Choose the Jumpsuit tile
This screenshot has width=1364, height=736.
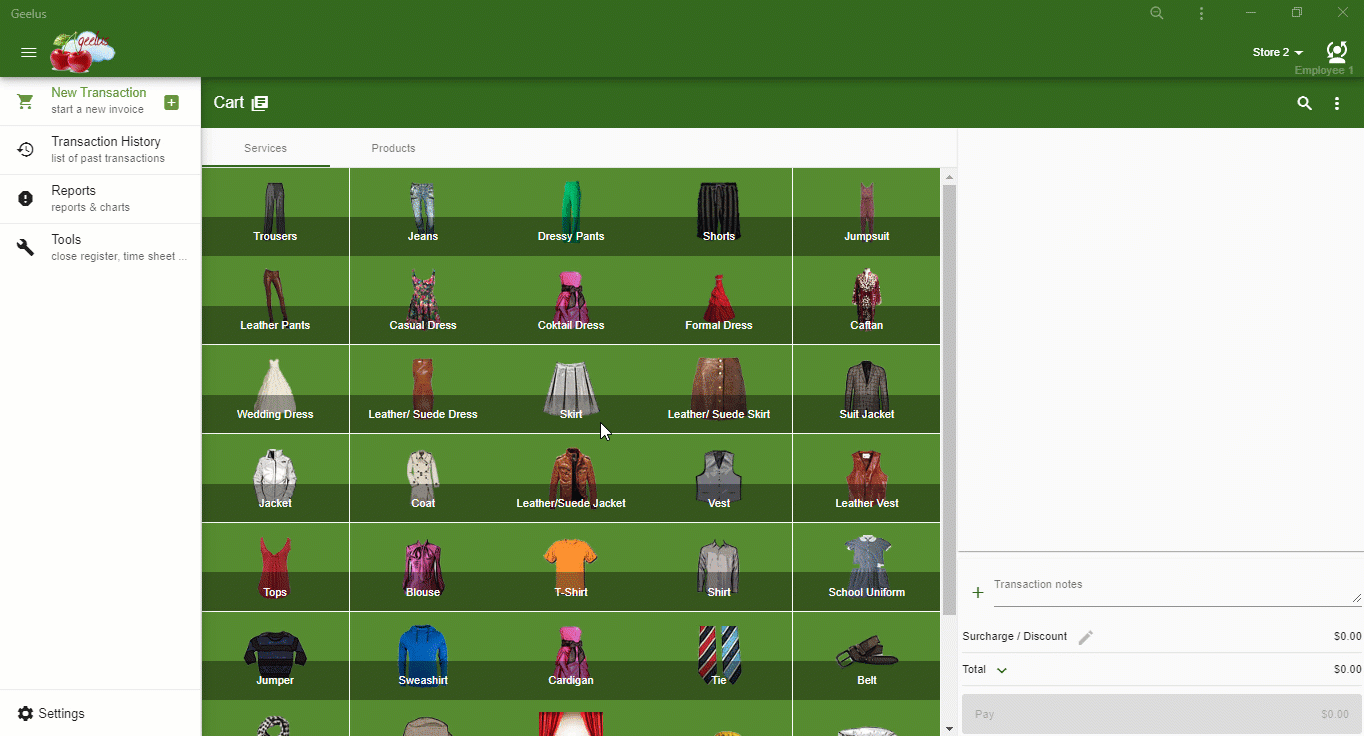[x=867, y=212]
